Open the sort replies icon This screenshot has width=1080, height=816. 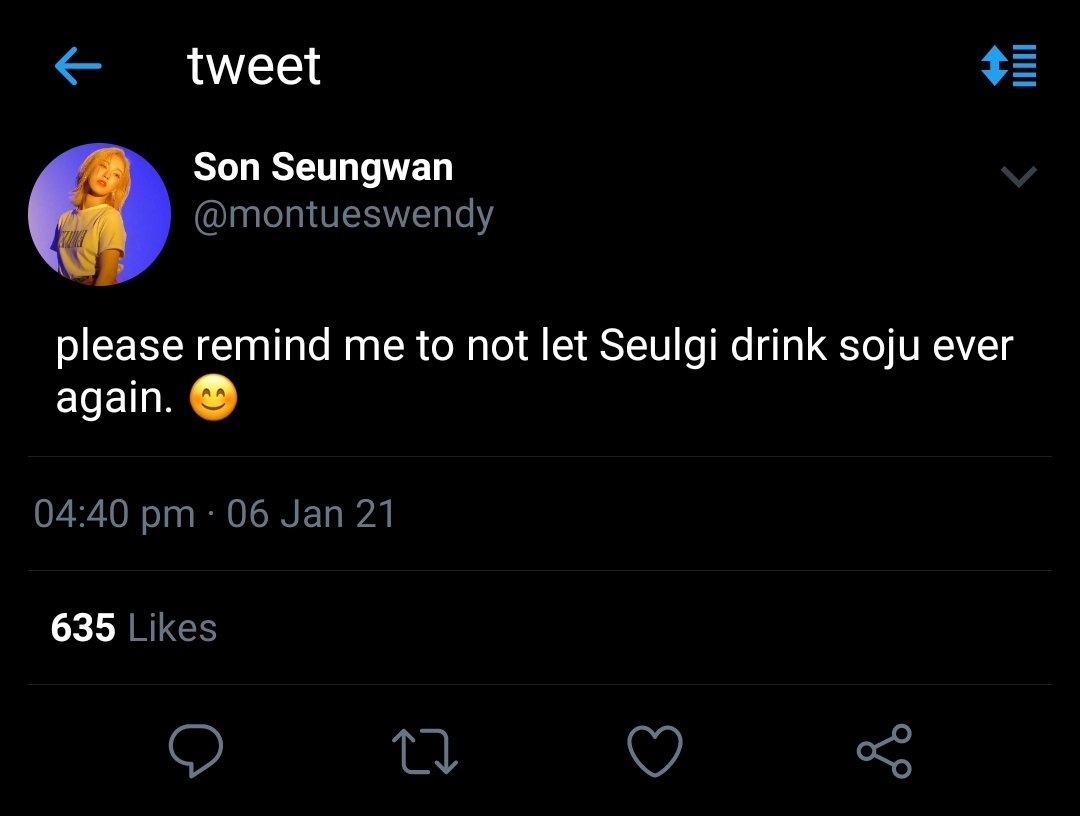click(x=1009, y=65)
